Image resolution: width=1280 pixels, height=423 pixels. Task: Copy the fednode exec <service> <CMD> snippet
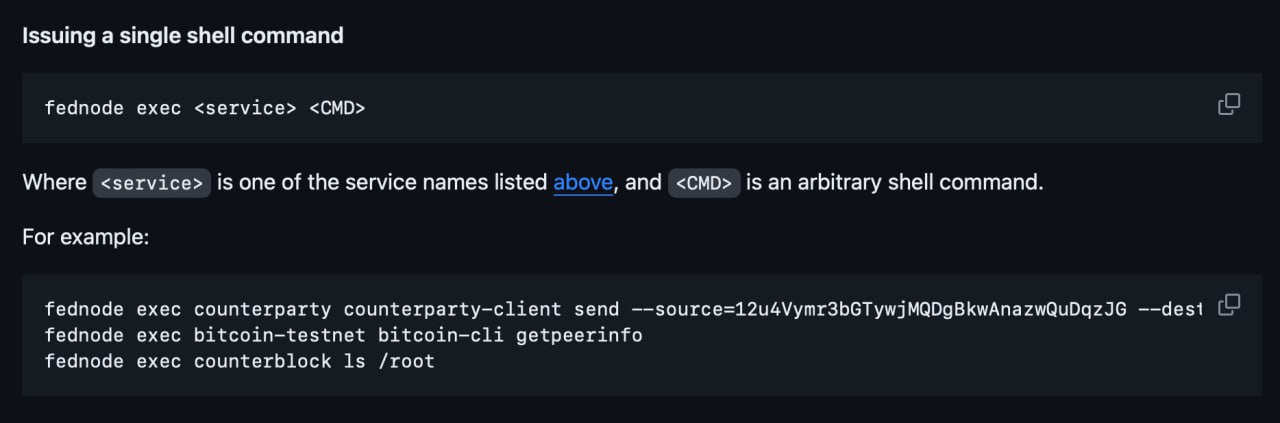click(x=1229, y=104)
